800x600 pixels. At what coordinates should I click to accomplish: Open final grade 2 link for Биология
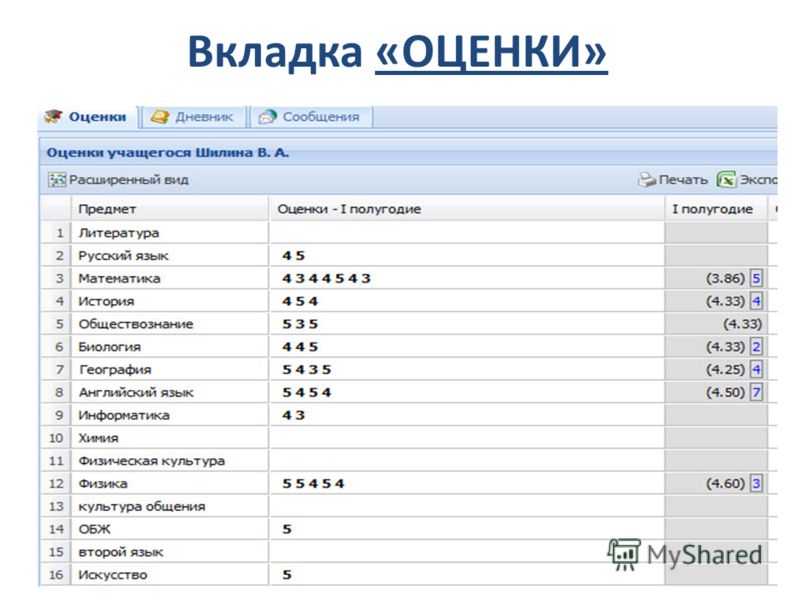click(756, 347)
